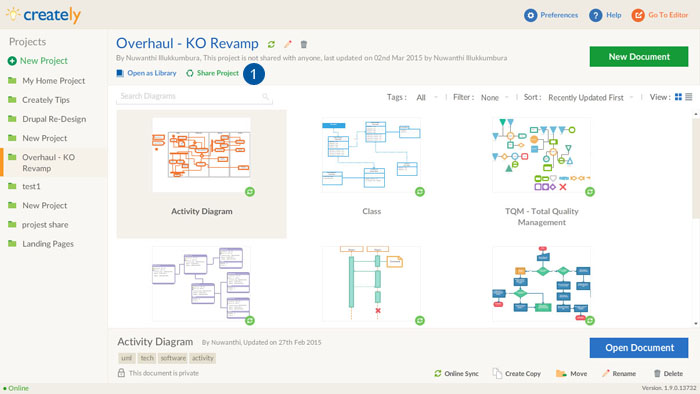The image size is (700, 394).
Task: Click the Overhaul - KO Revamp title
Action: 187,43
